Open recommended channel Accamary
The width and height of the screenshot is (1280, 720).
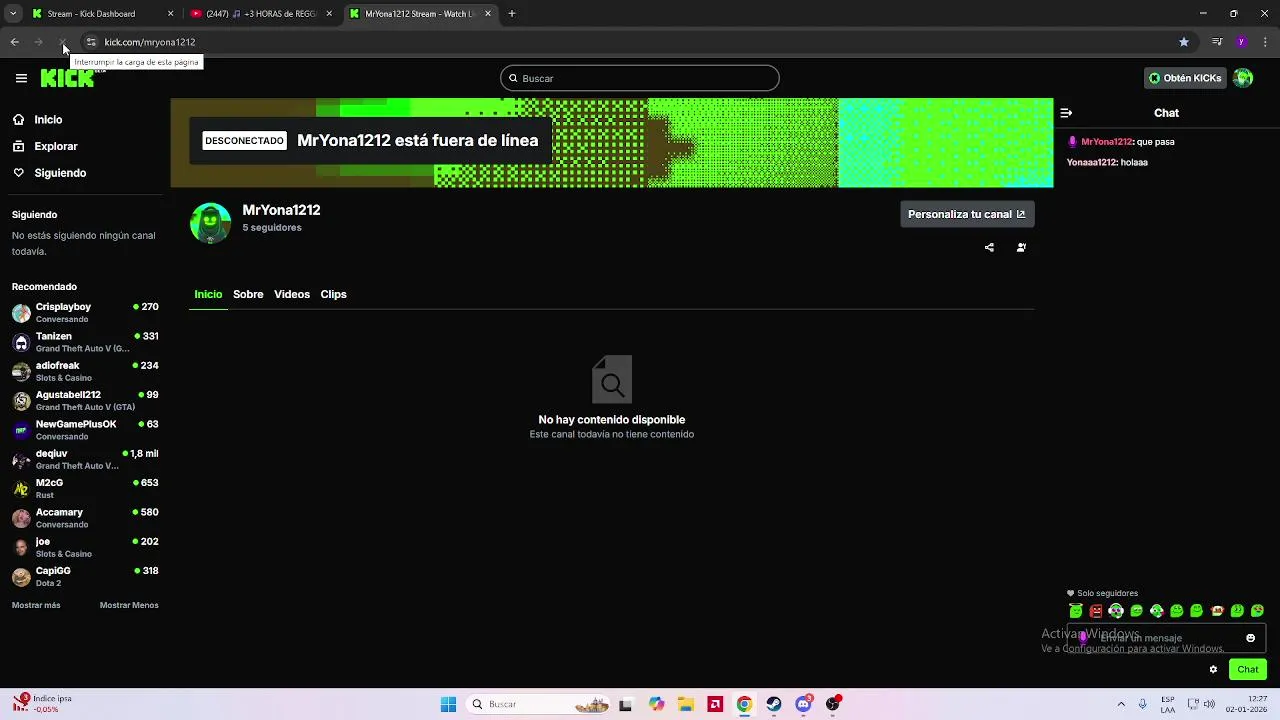click(x=85, y=518)
